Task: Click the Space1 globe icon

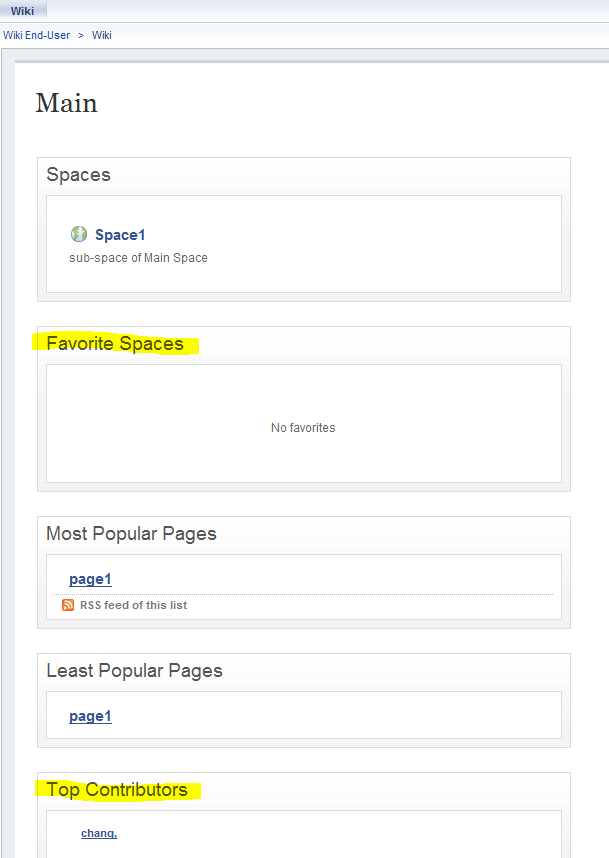Action: point(79,234)
